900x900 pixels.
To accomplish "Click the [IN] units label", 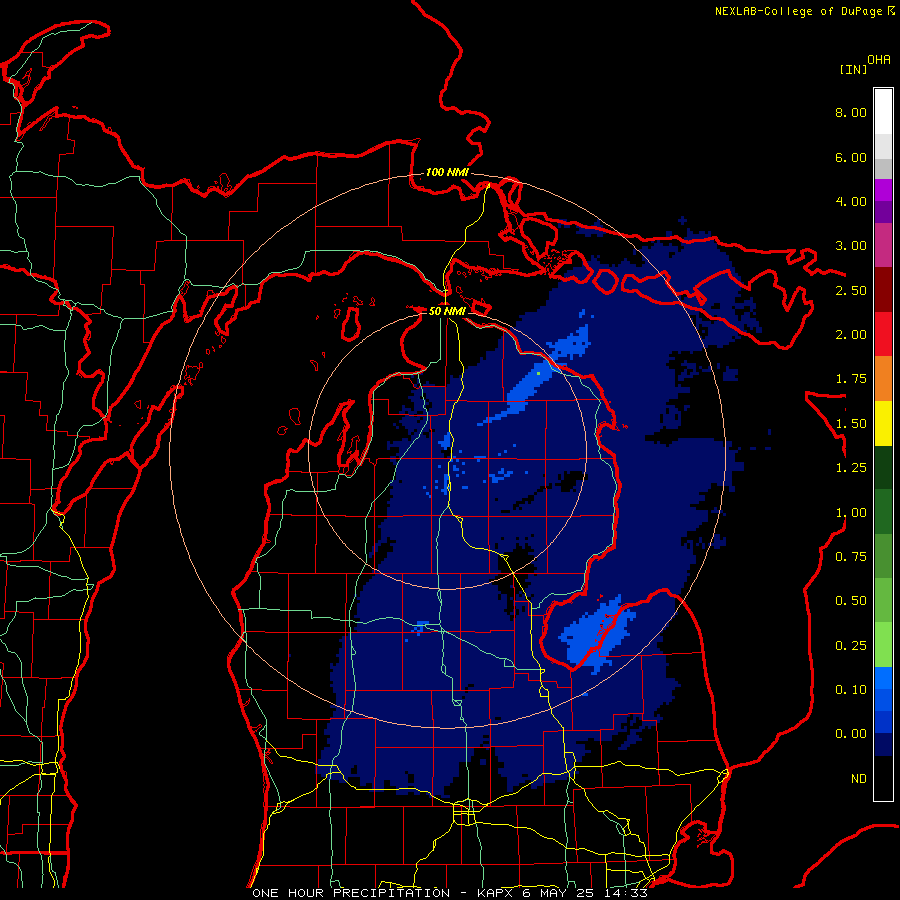I will coord(853,69).
